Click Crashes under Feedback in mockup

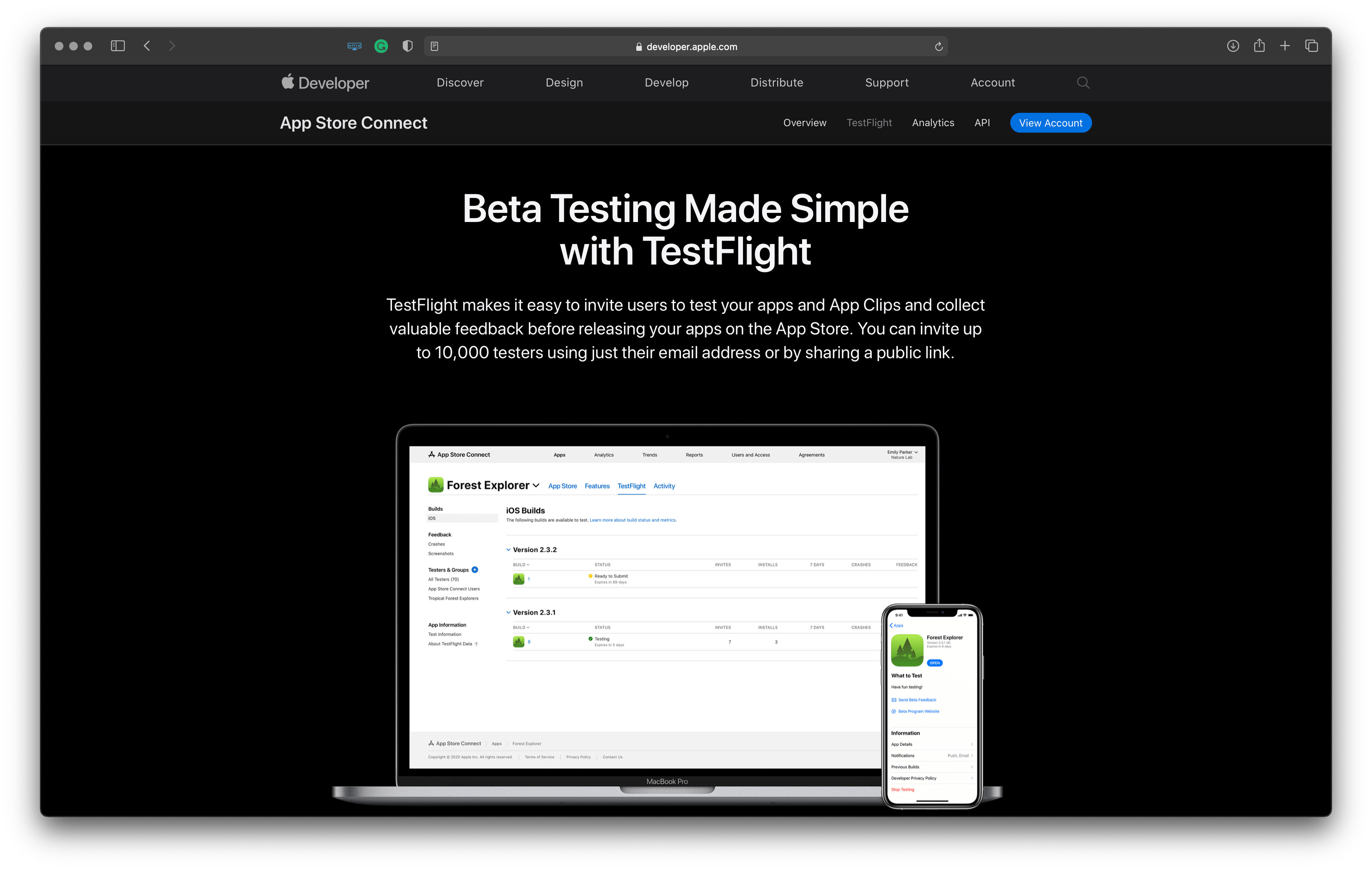pyautogui.click(x=436, y=544)
